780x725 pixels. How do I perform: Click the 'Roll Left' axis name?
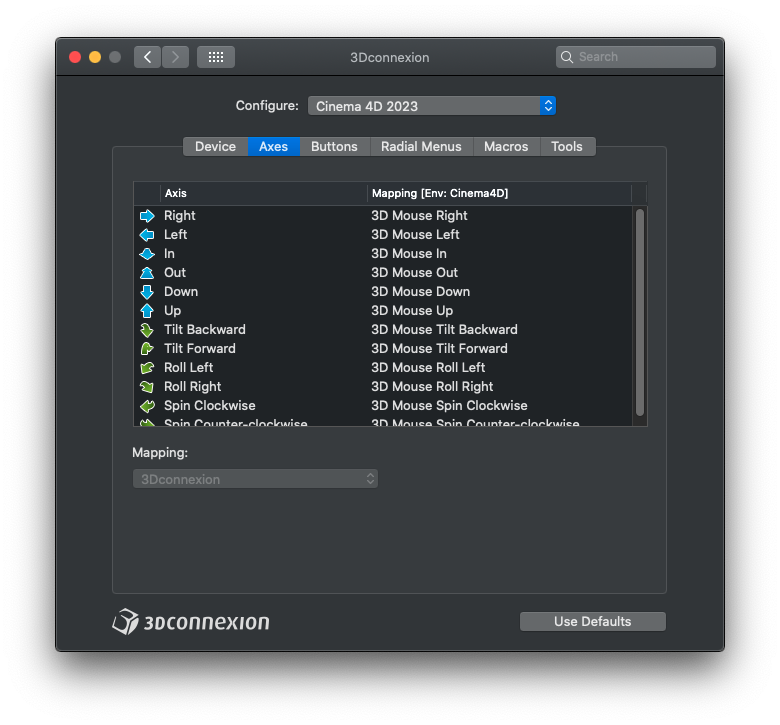pos(189,368)
